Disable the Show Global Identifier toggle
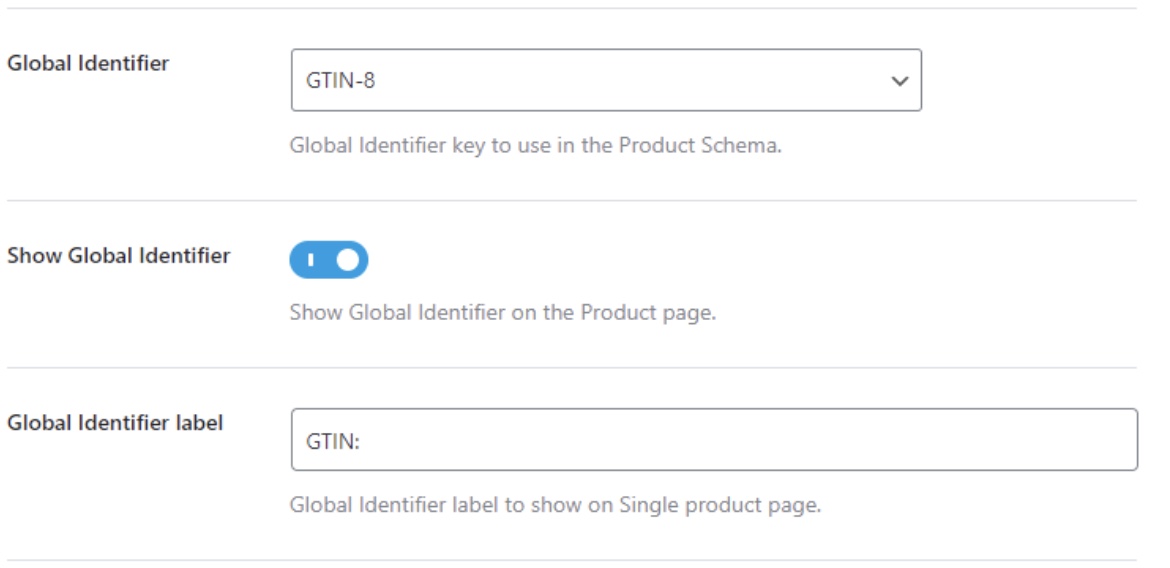1170x568 pixels. tap(329, 260)
